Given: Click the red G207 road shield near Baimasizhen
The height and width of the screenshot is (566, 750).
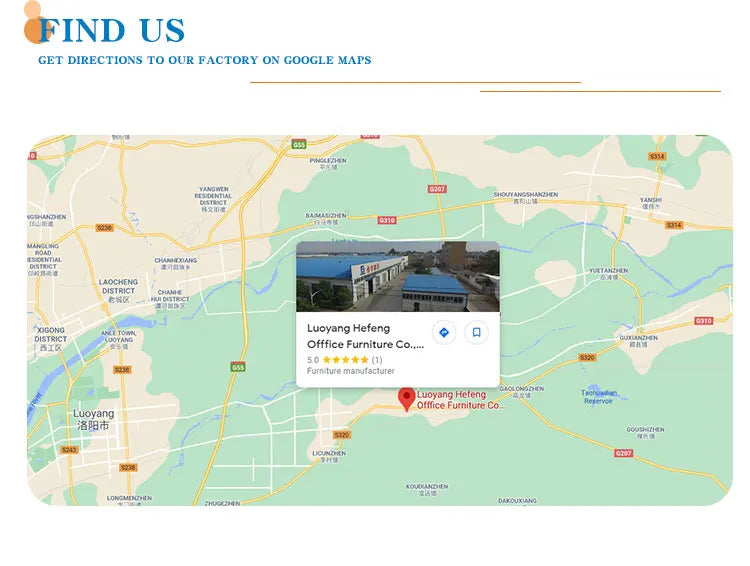Looking at the screenshot, I should pos(437,189).
